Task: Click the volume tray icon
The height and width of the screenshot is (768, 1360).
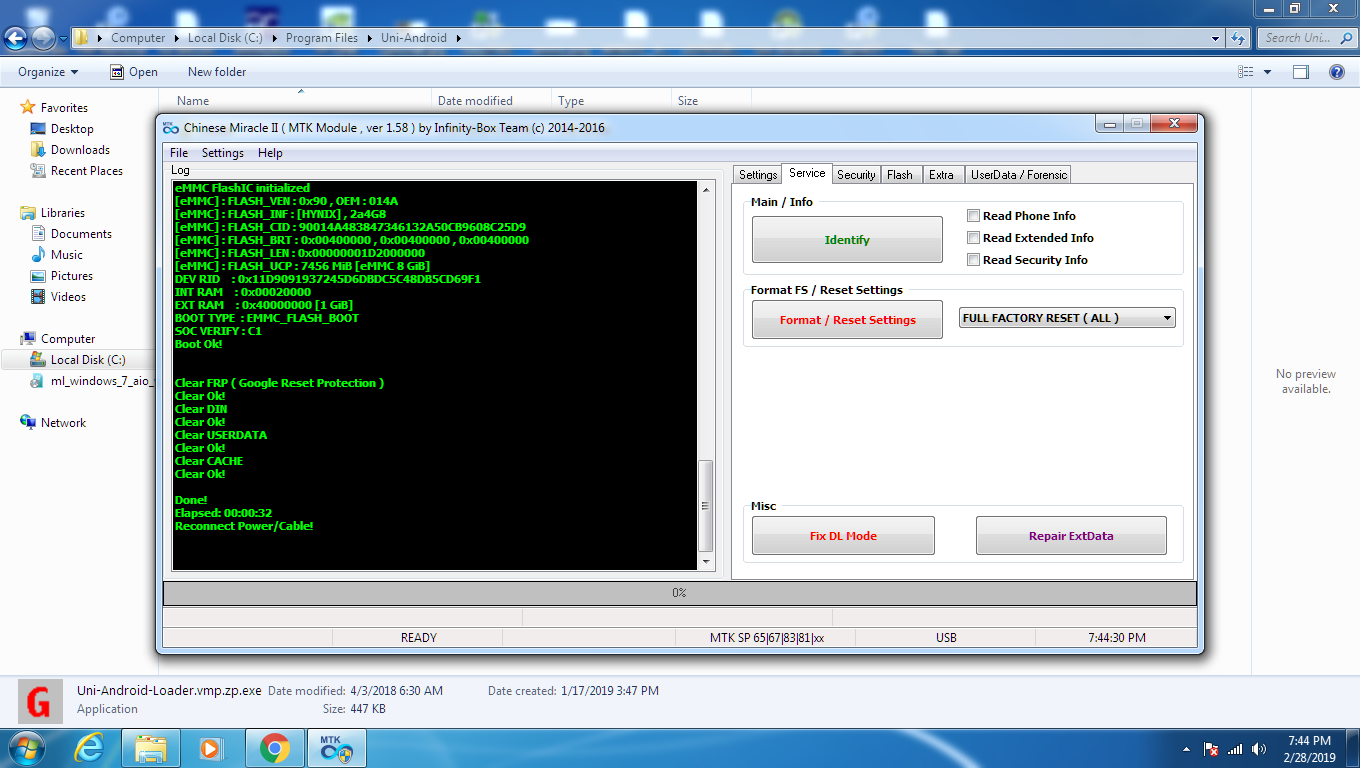Action: click(1258, 749)
